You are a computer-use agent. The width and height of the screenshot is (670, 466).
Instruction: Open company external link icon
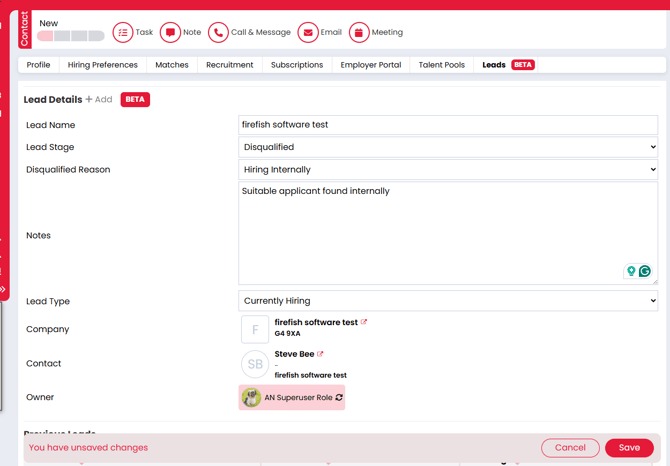(364, 322)
